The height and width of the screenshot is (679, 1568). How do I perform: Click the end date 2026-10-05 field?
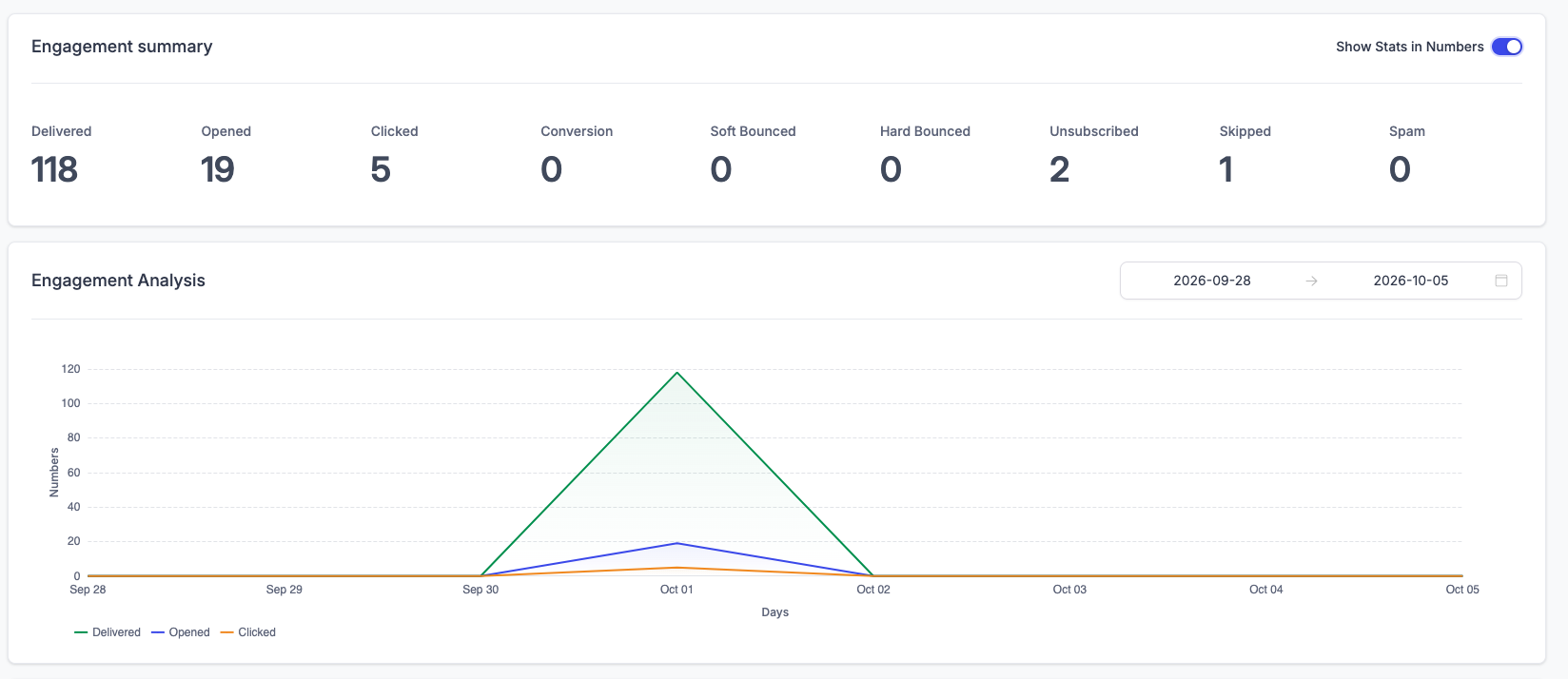pos(1411,281)
